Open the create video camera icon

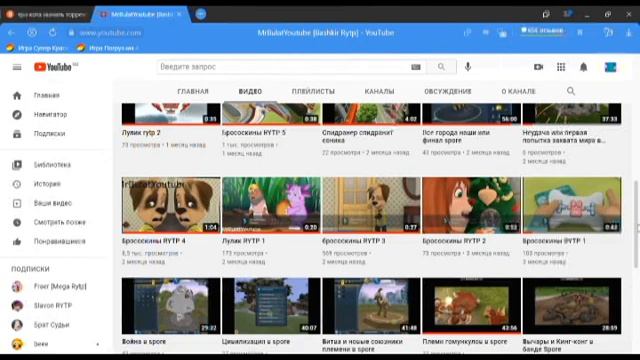tap(538, 67)
